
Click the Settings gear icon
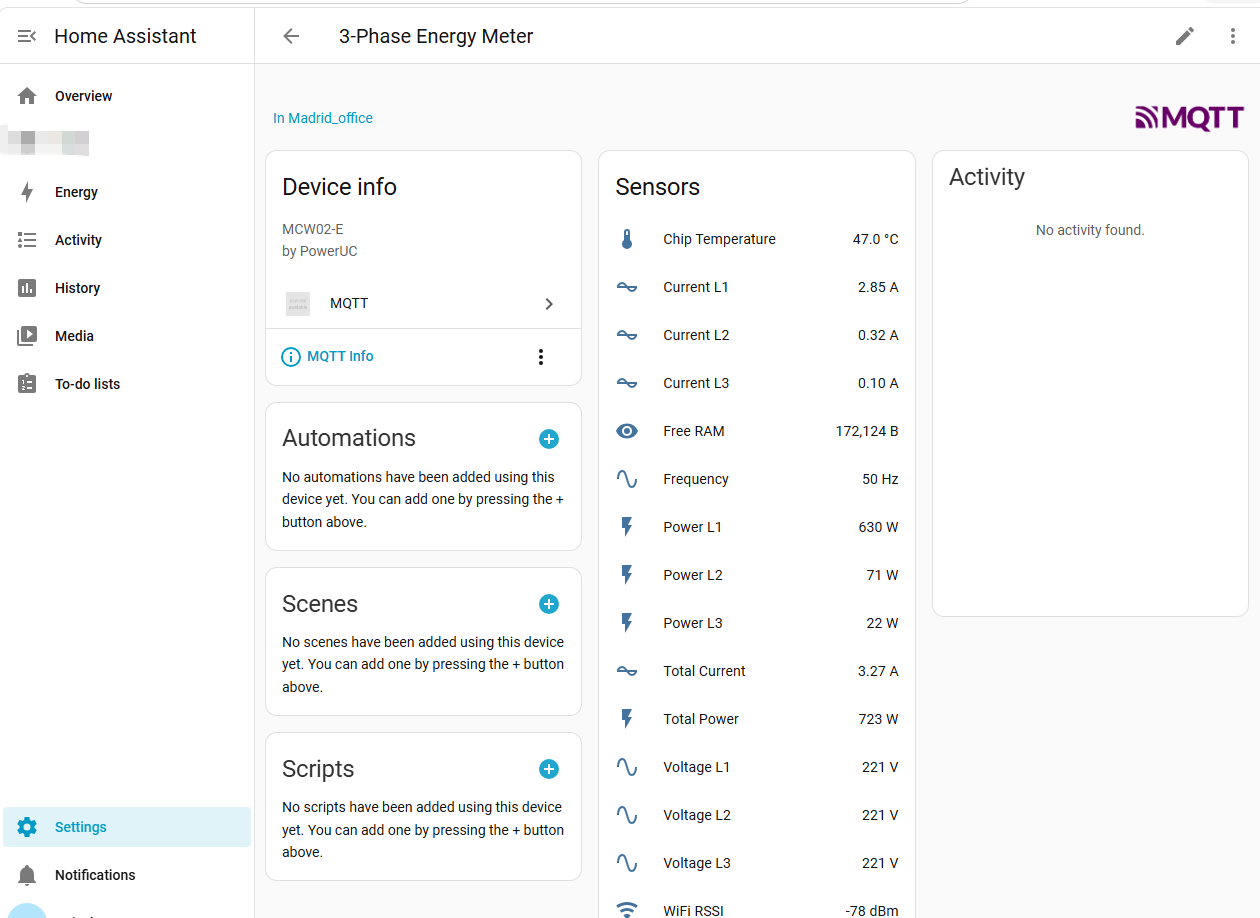click(27, 827)
